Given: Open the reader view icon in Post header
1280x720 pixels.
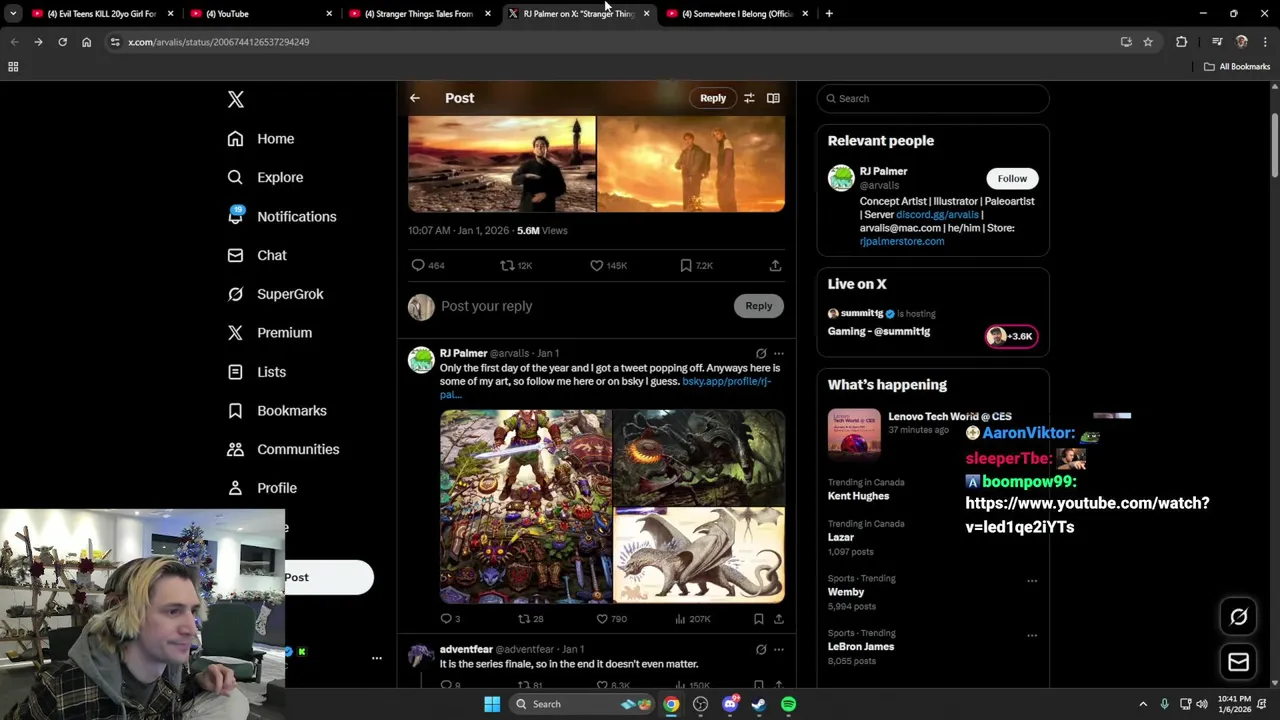Looking at the screenshot, I should [773, 98].
